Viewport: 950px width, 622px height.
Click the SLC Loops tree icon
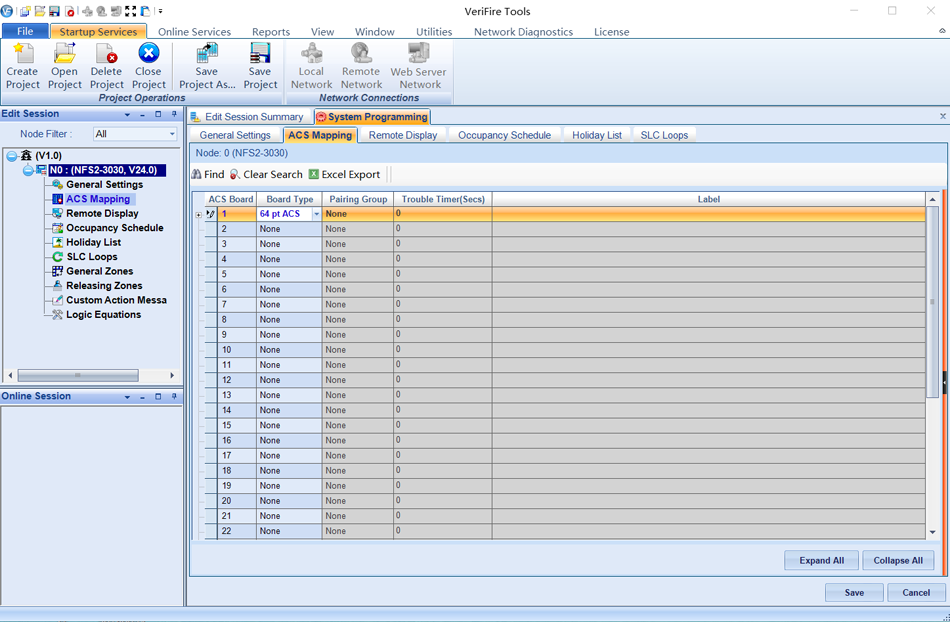tap(58, 257)
